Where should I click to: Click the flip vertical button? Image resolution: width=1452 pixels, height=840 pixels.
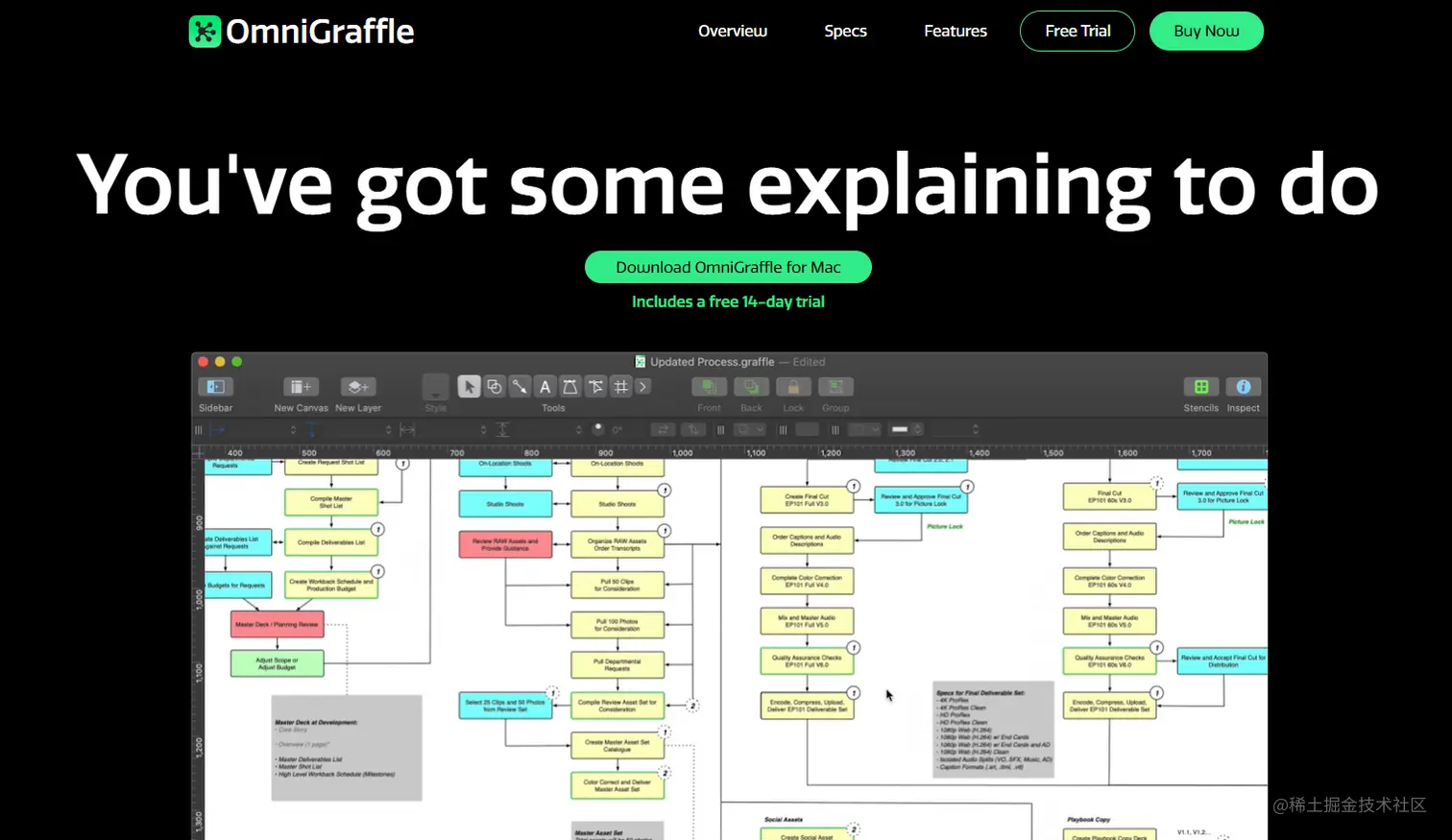click(x=691, y=430)
